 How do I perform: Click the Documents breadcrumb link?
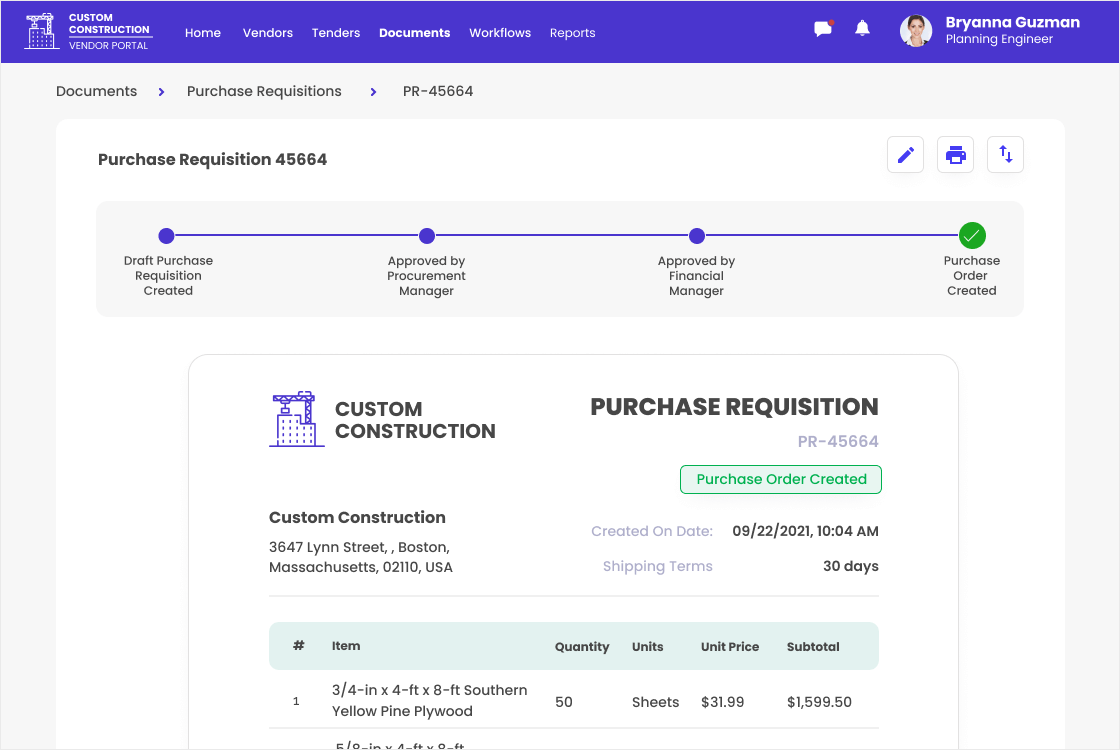pos(96,91)
